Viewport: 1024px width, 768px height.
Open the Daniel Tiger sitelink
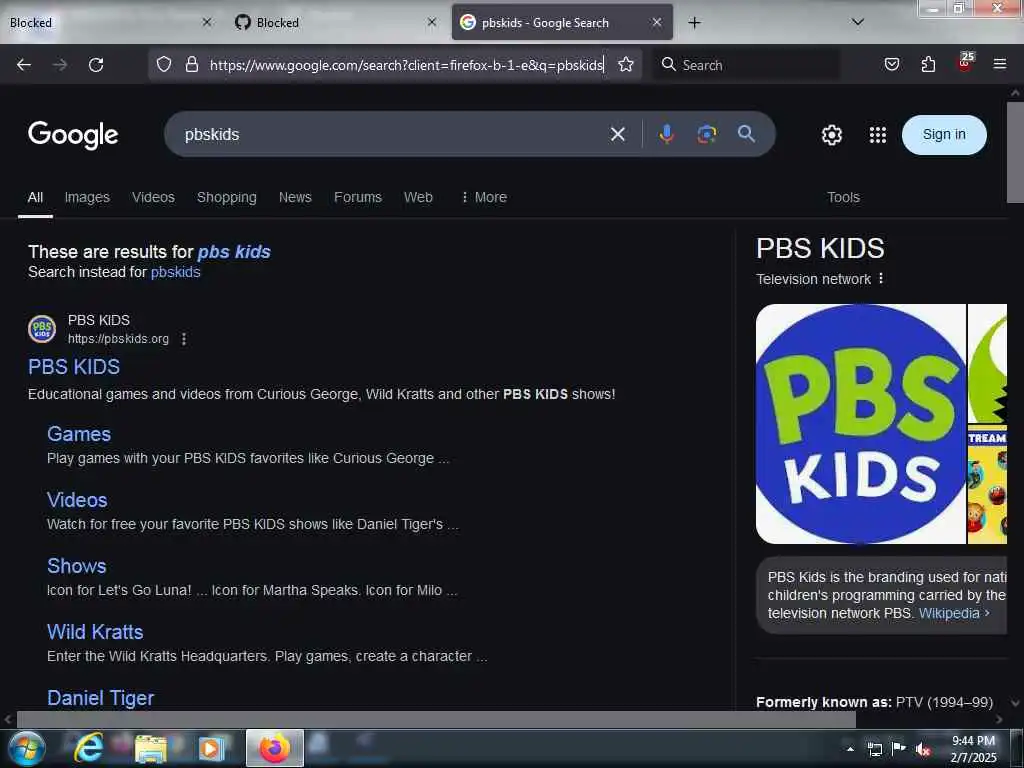click(x=101, y=698)
